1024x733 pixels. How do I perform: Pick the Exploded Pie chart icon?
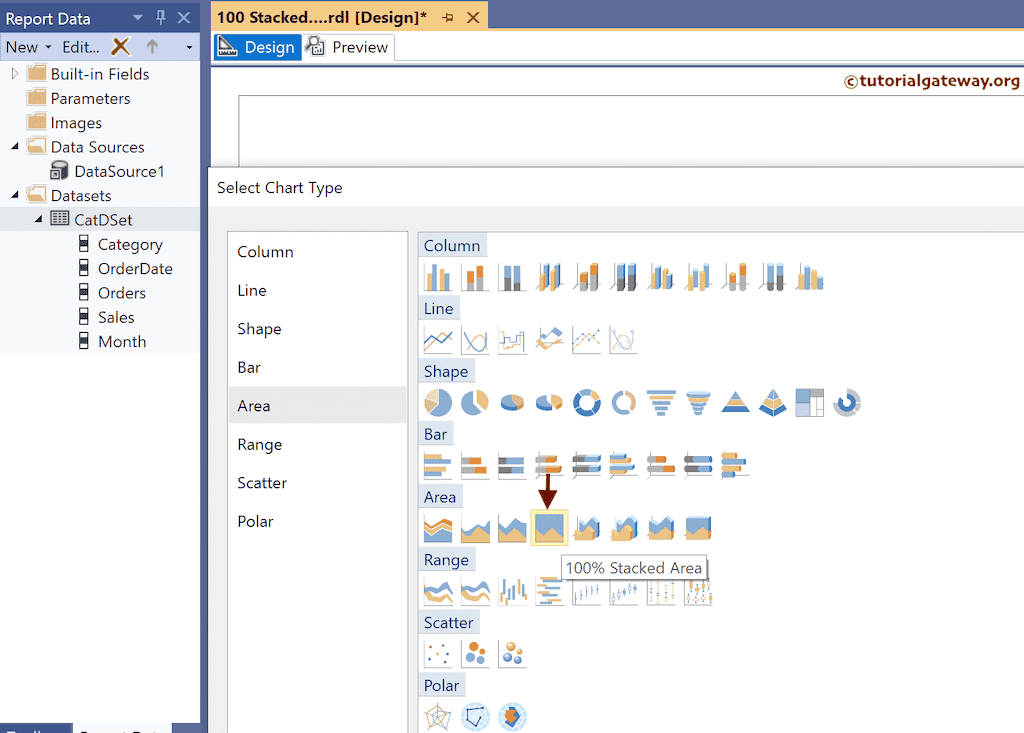coord(475,402)
